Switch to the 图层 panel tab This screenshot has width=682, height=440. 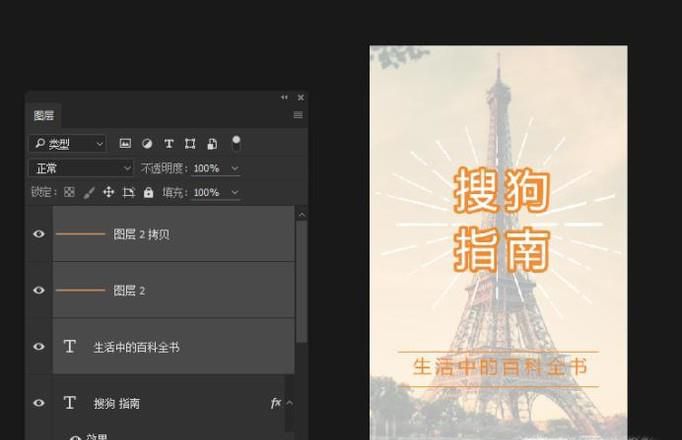pos(44,116)
